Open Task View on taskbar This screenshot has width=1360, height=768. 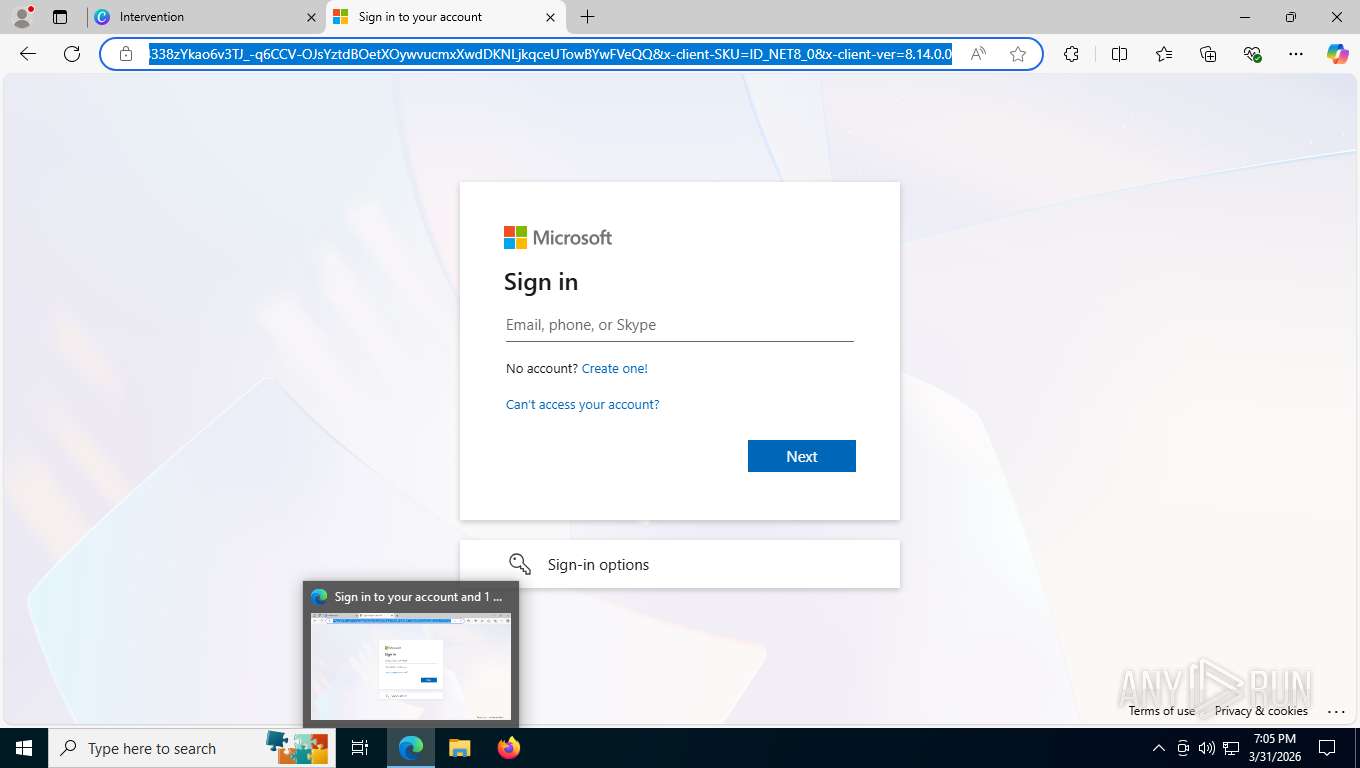(x=360, y=748)
